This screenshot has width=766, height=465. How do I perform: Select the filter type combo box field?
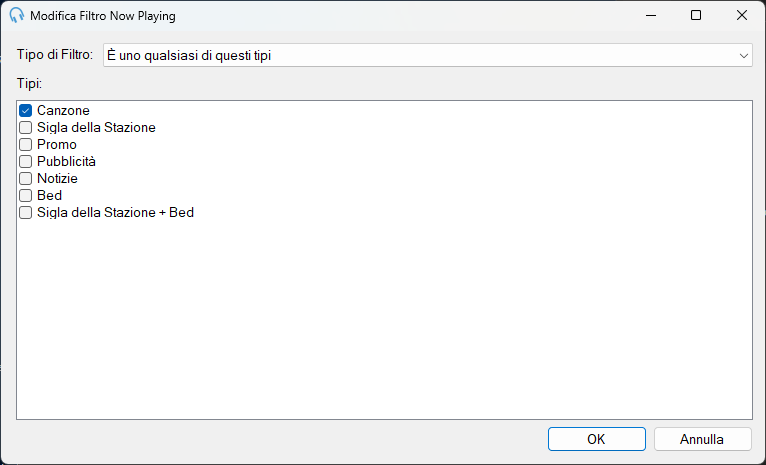pos(427,56)
